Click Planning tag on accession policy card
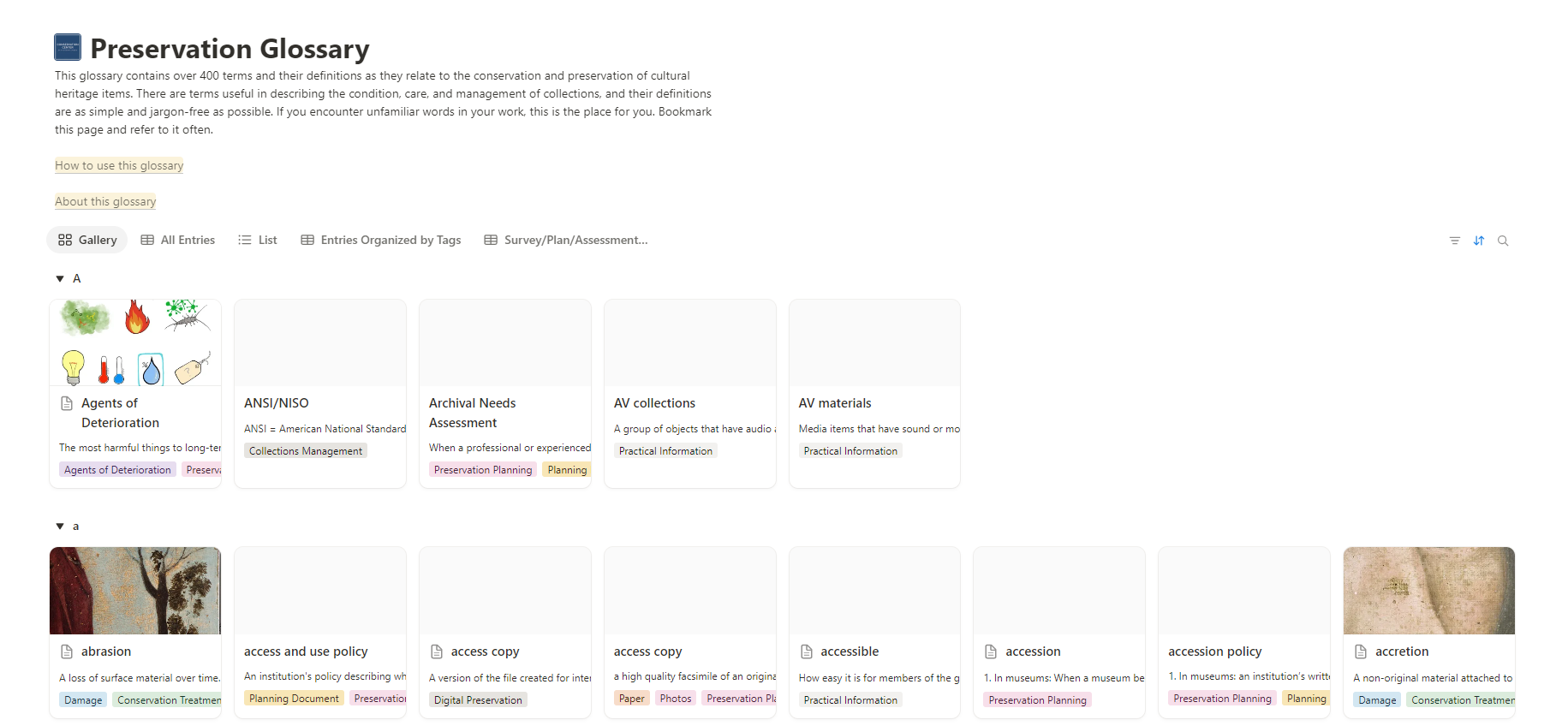This screenshot has width=1568, height=726. pos(1306,699)
